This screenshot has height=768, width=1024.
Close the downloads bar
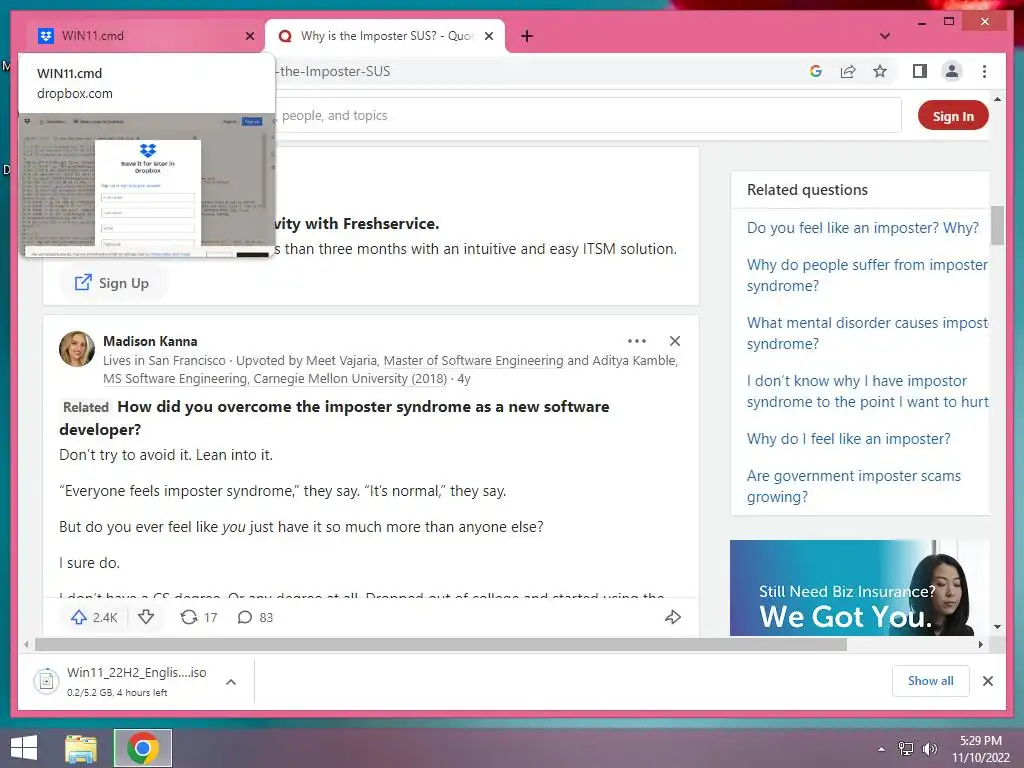(x=987, y=681)
